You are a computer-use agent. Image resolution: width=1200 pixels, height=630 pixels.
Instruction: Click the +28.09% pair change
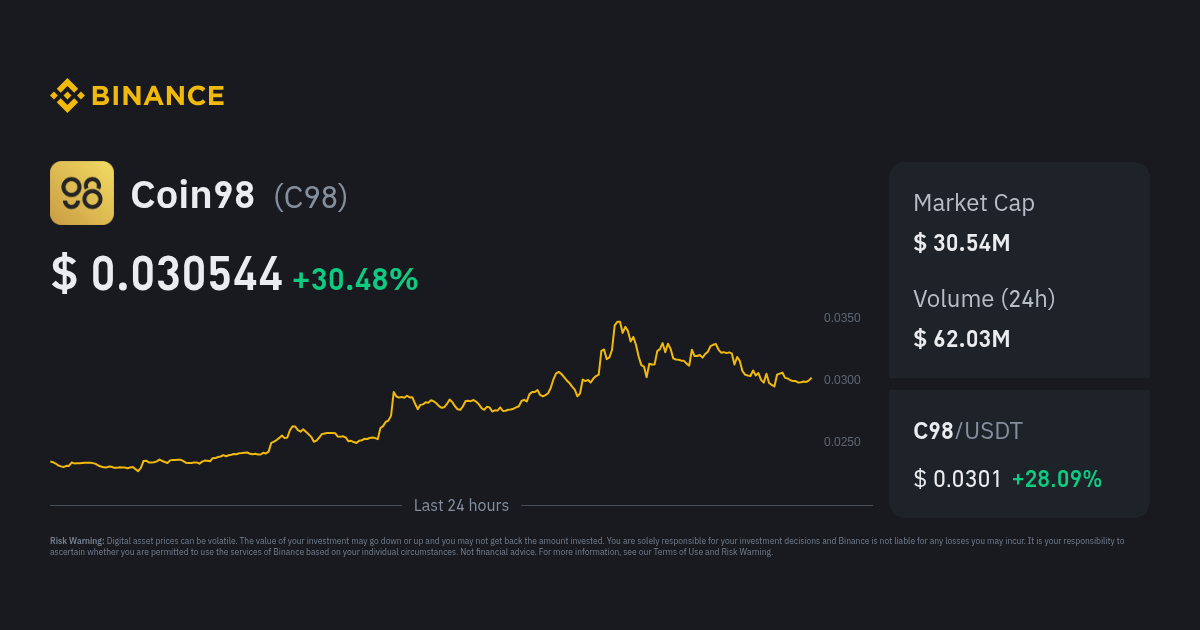point(1057,479)
